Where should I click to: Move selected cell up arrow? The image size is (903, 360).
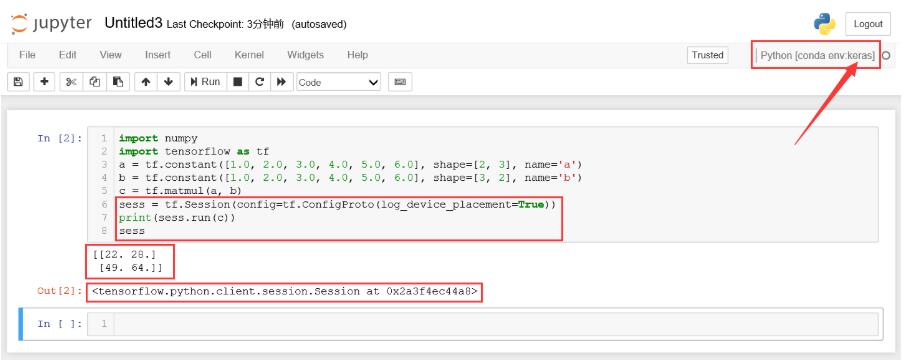(146, 82)
